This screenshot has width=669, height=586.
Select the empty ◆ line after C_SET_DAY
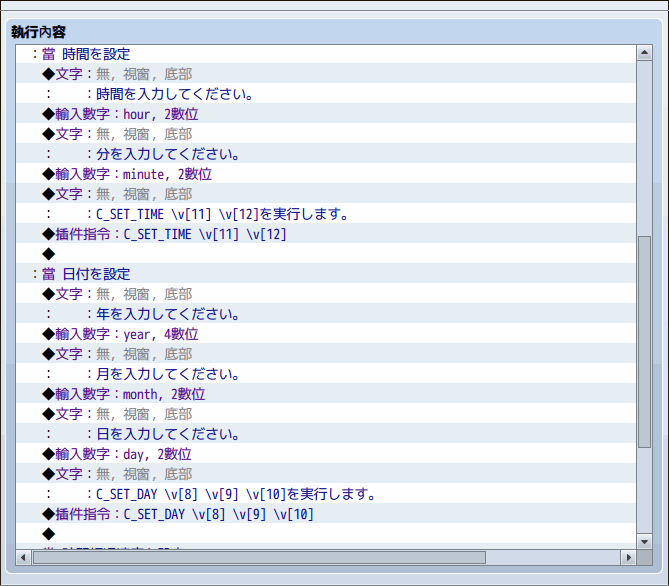point(326,534)
